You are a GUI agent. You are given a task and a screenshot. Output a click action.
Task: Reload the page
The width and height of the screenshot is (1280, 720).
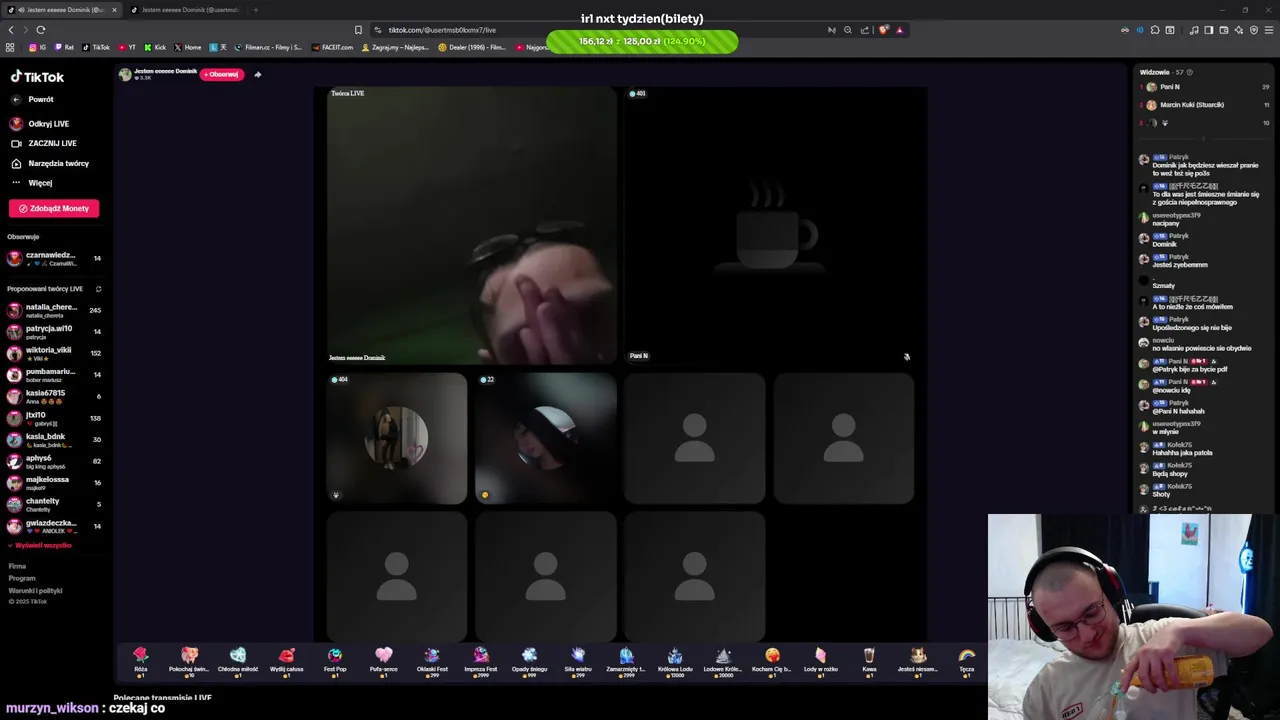tap(41, 30)
